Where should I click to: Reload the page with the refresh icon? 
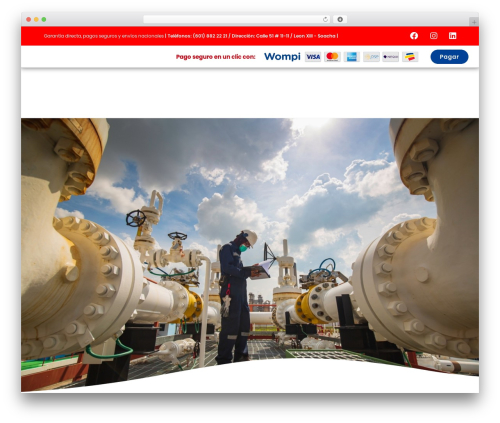325,19
